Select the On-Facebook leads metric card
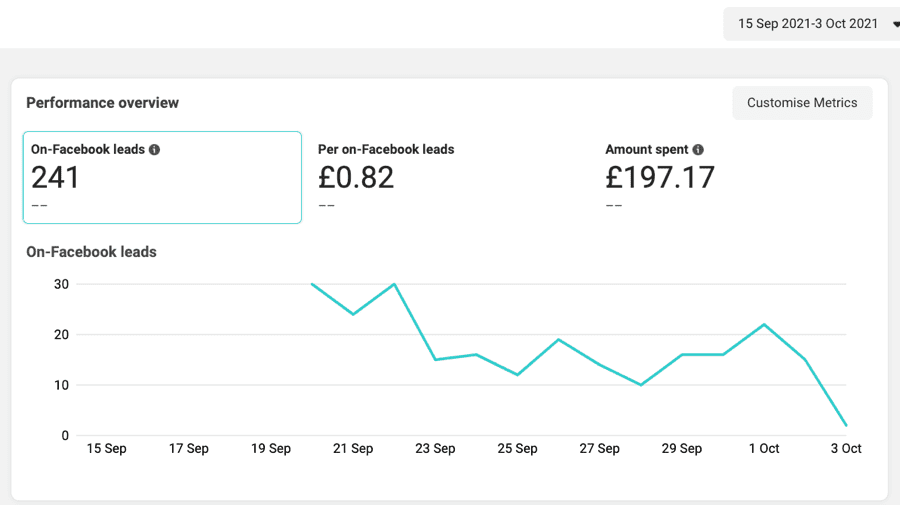Image resolution: width=900 pixels, height=505 pixels. (162, 177)
